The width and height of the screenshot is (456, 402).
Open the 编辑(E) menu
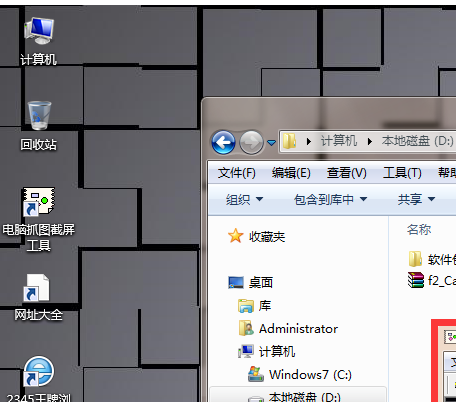[x=291, y=173]
